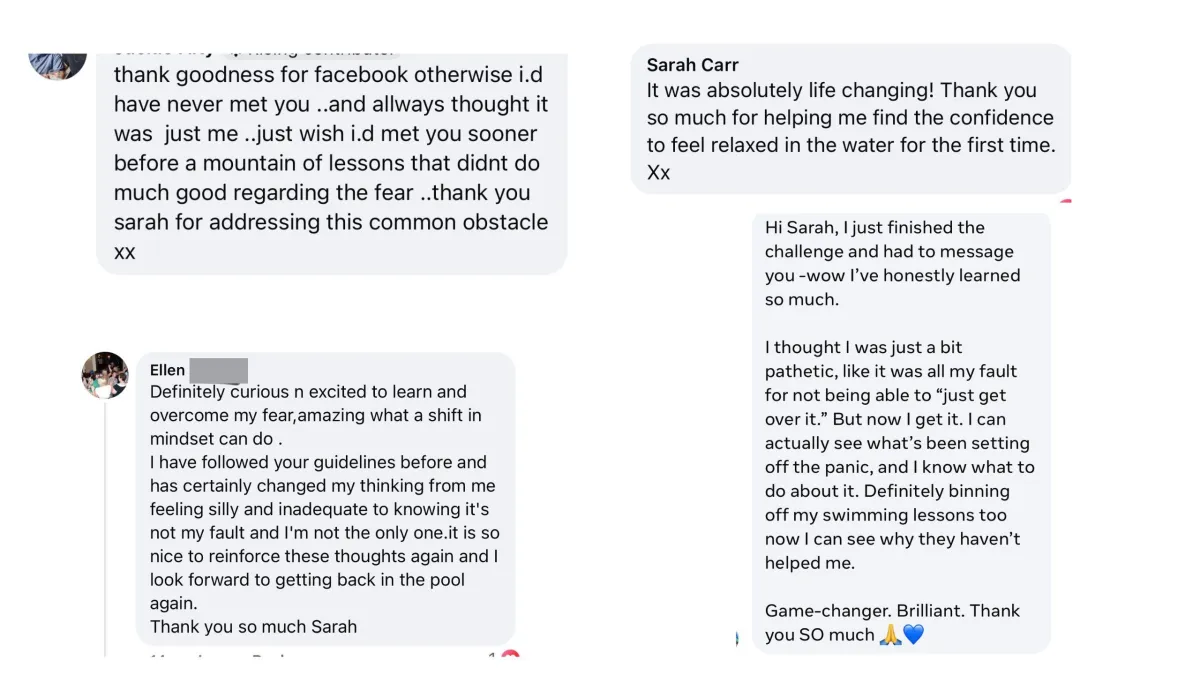Click the reaction count beside the heart icon
This screenshot has width=1200, height=675.
click(x=492, y=655)
